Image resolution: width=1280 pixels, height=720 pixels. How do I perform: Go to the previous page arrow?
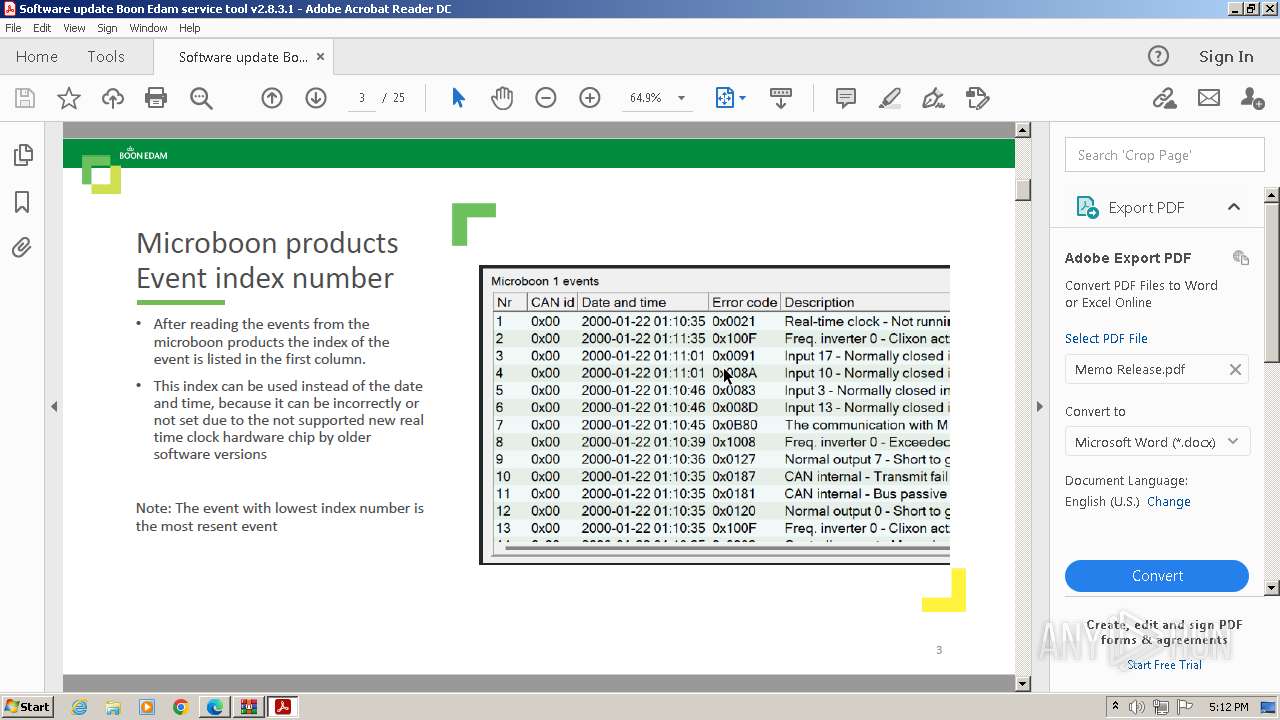point(272,98)
